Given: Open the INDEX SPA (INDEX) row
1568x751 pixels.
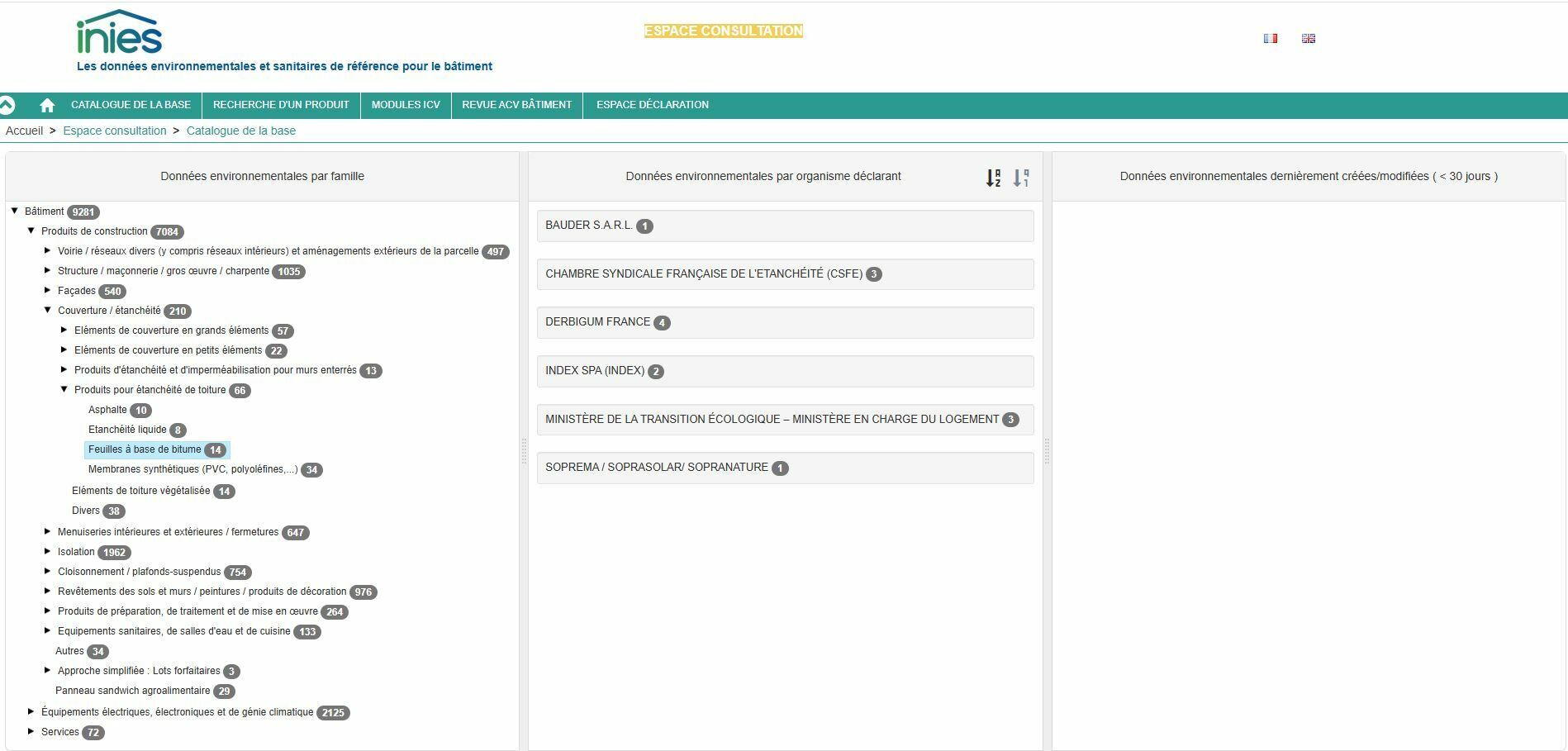Looking at the screenshot, I should (x=785, y=371).
